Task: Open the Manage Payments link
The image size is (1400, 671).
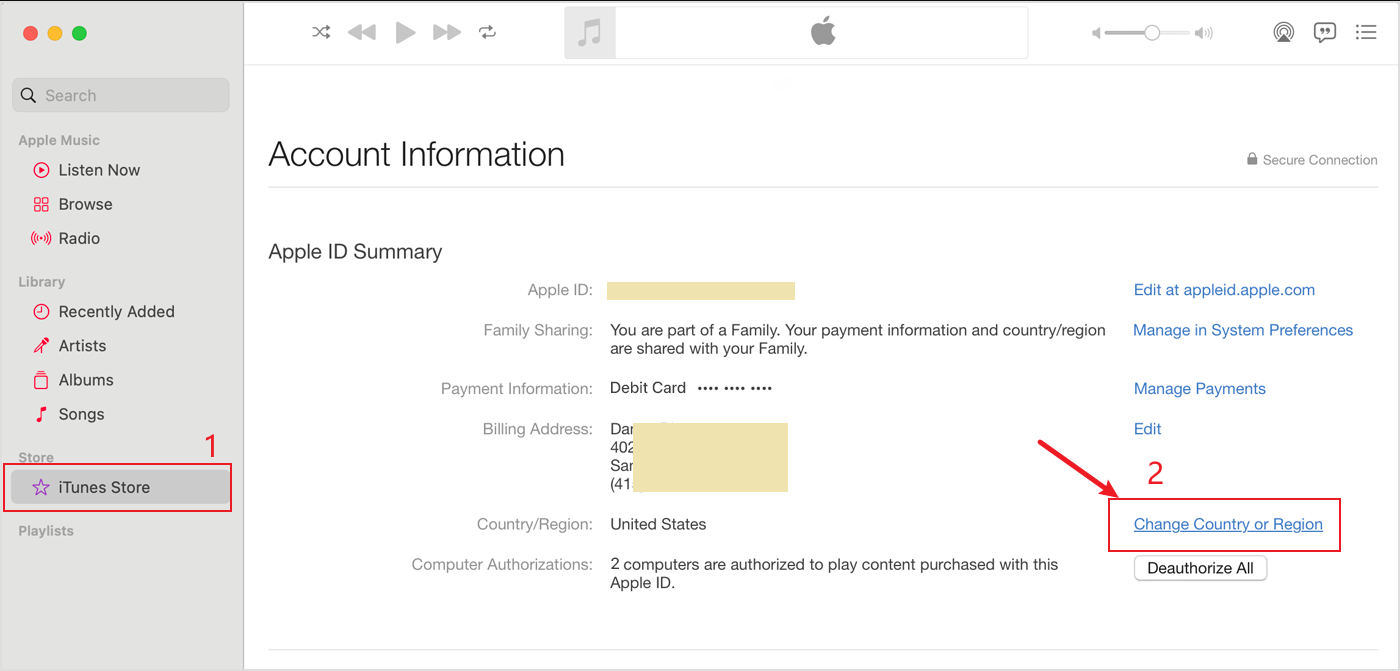Action: 1200,389
